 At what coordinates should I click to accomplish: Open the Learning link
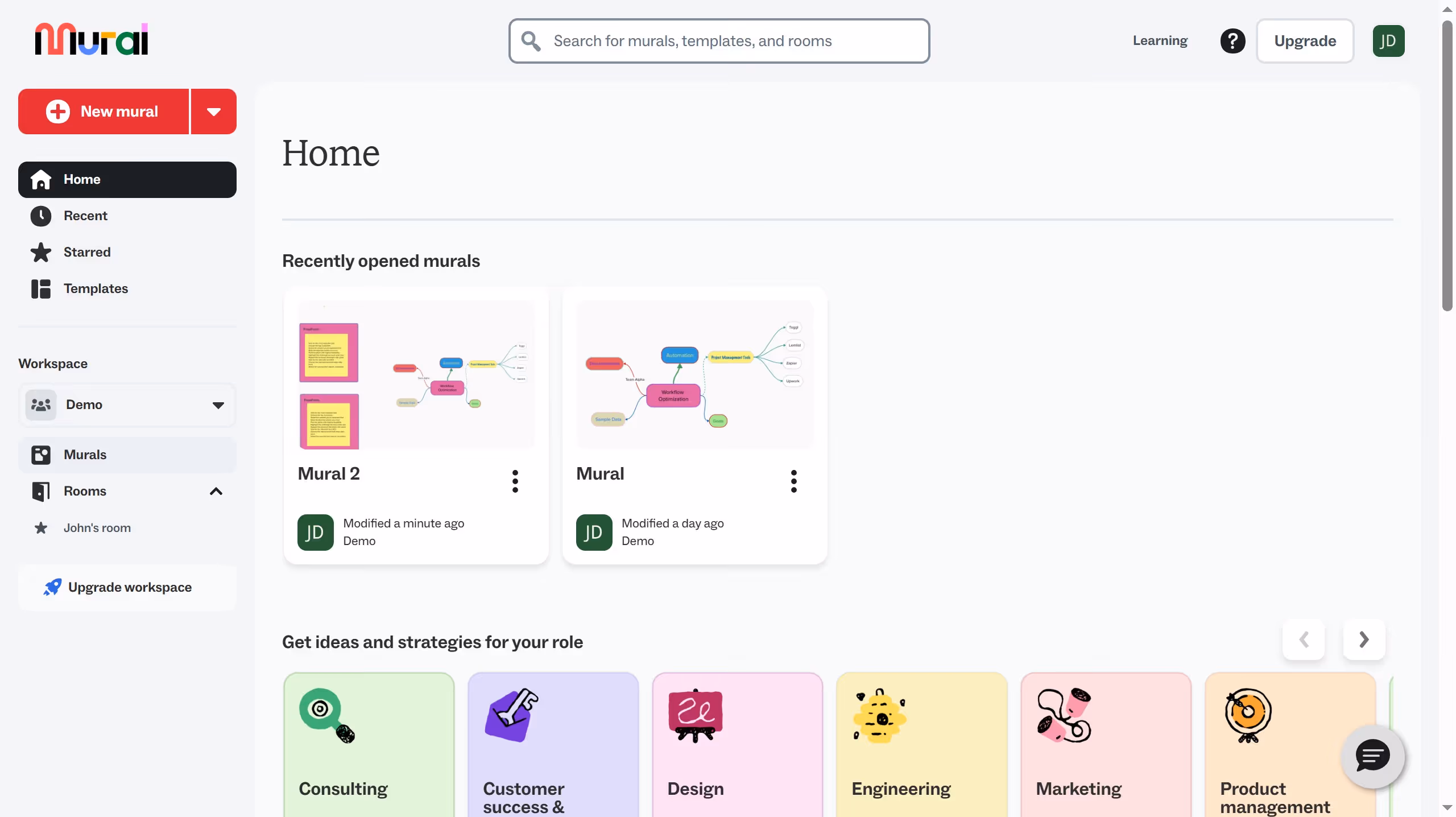point(1160,41)
